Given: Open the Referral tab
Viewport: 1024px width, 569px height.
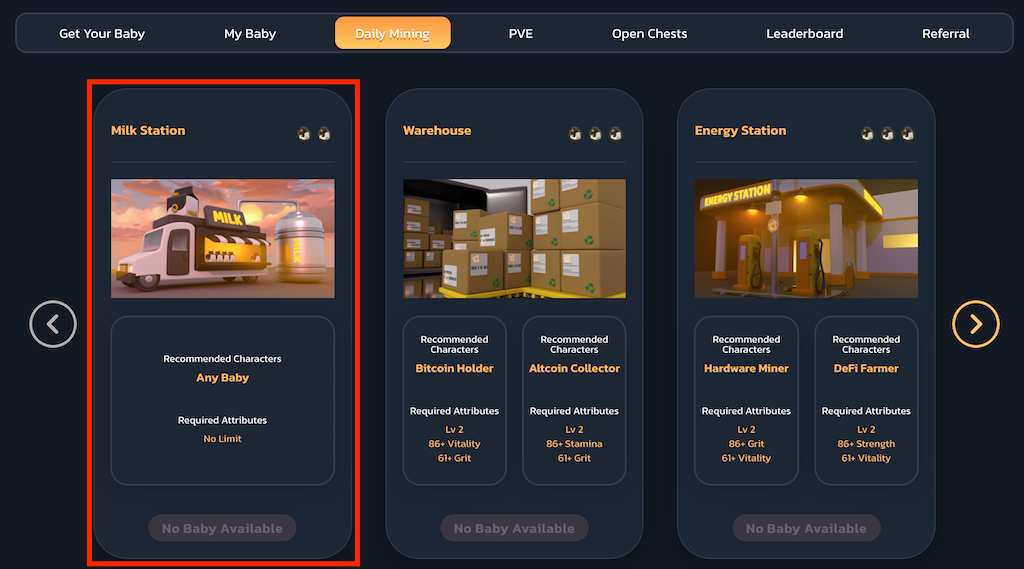Looking at the screenshot, I should (946, 33).
